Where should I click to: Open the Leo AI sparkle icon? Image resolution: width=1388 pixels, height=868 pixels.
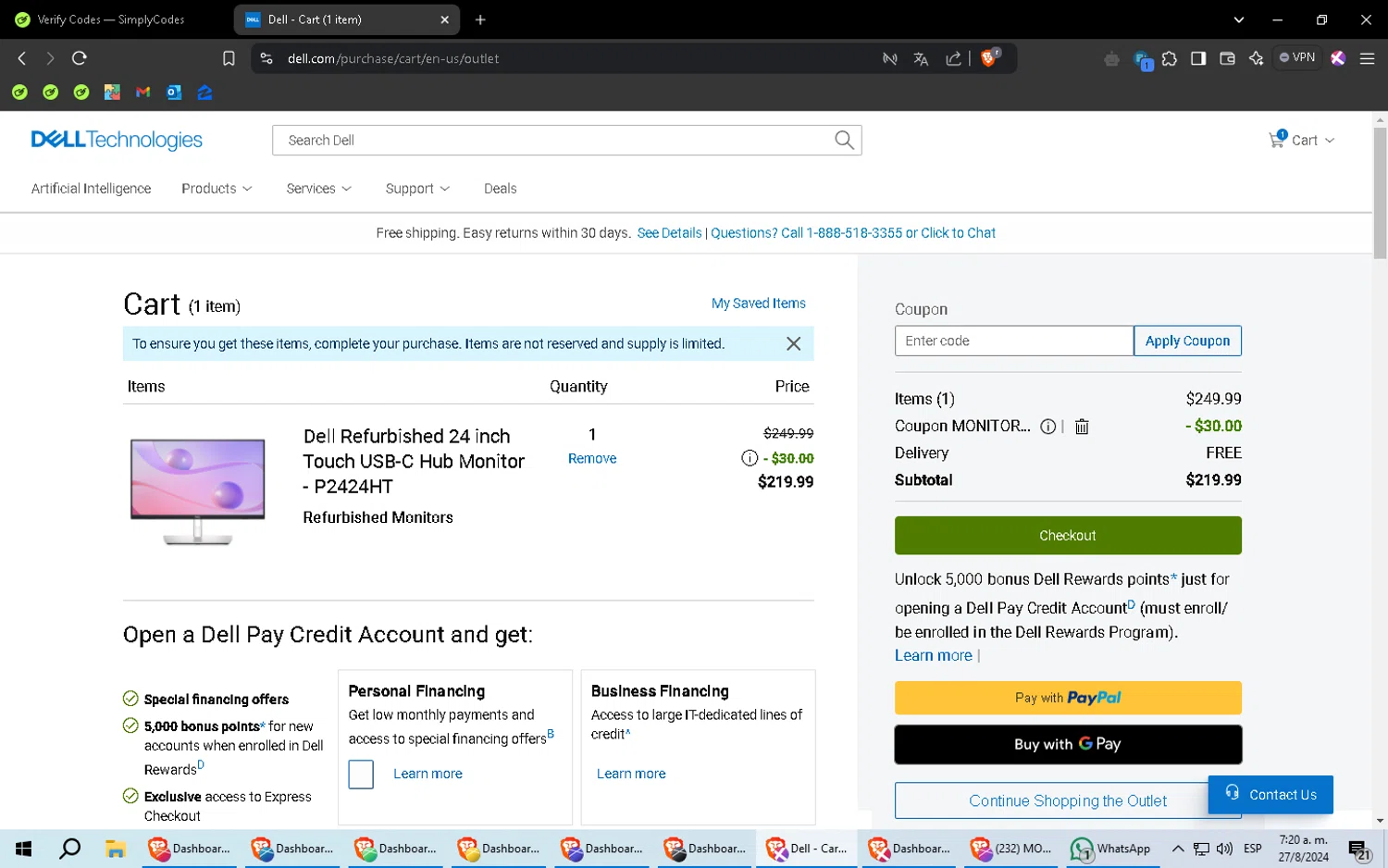1256,58
